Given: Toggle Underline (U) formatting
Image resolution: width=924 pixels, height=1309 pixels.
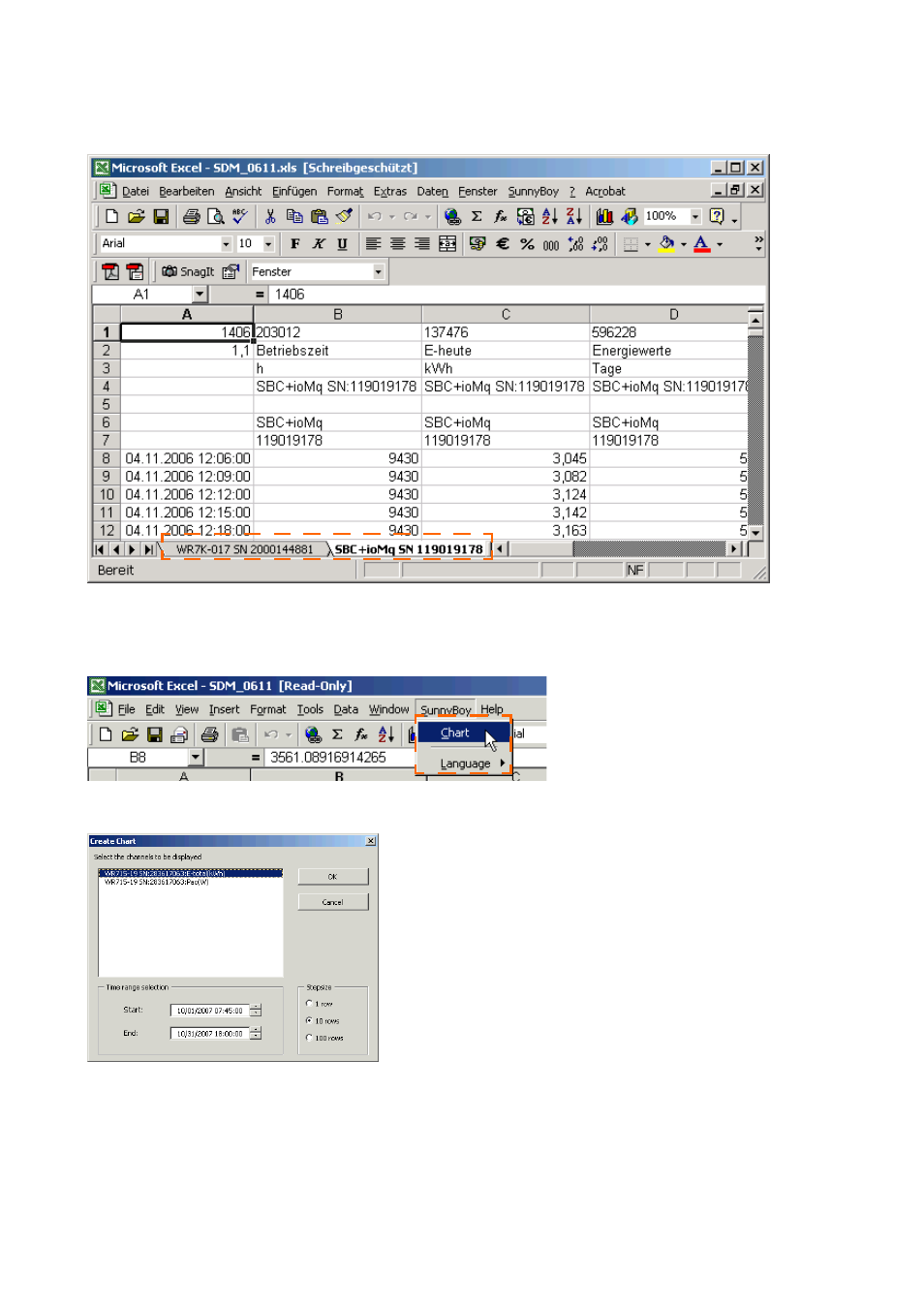Looking at the screenshot, I should point(342,244).
